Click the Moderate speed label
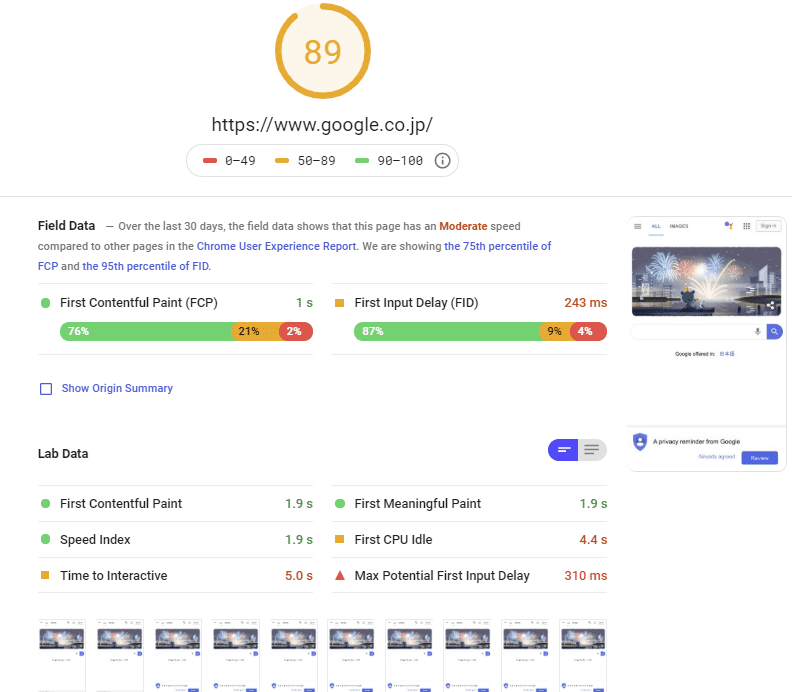This screenshot has width=792, height=692. coord(463,226)
